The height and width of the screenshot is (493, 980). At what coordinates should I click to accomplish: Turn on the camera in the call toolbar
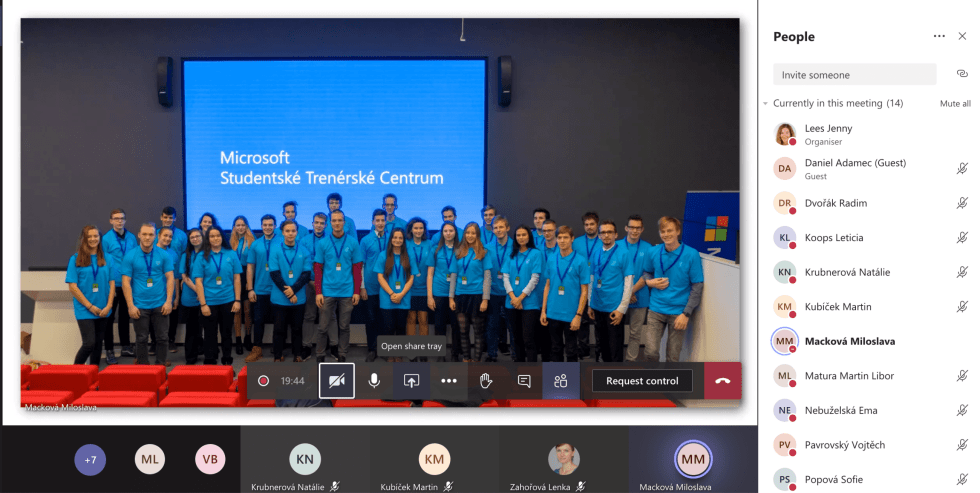[x=337, y=381]
